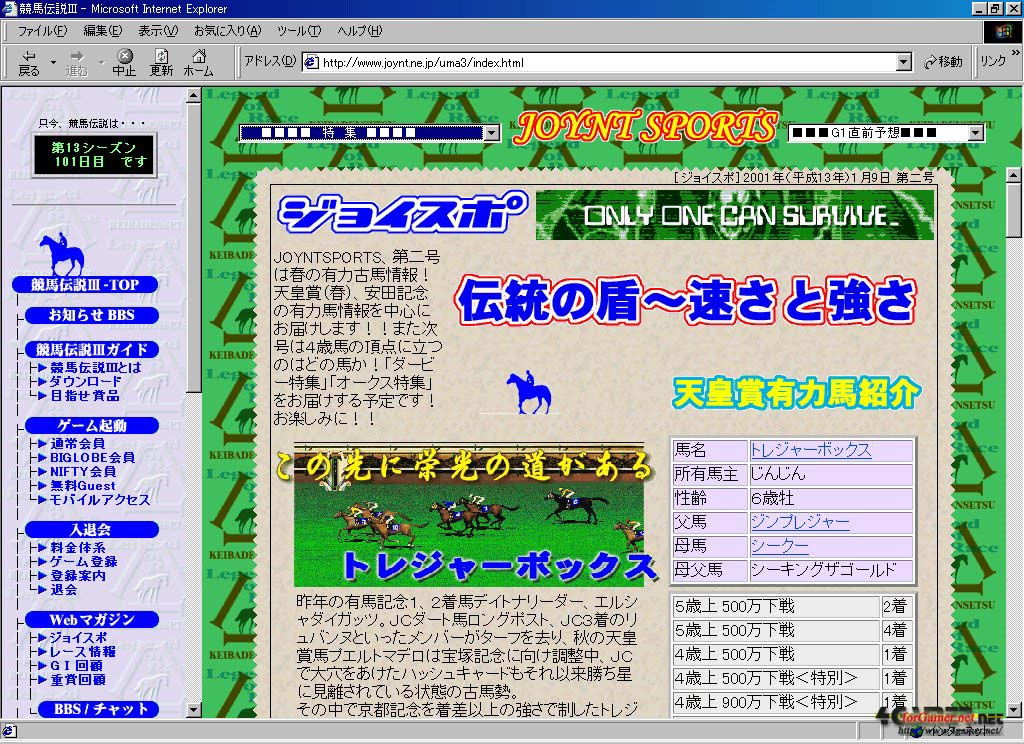Click the main page scroll-down arrow
The height and width of the screenshot is (744, 1024).
[1013, 709]
